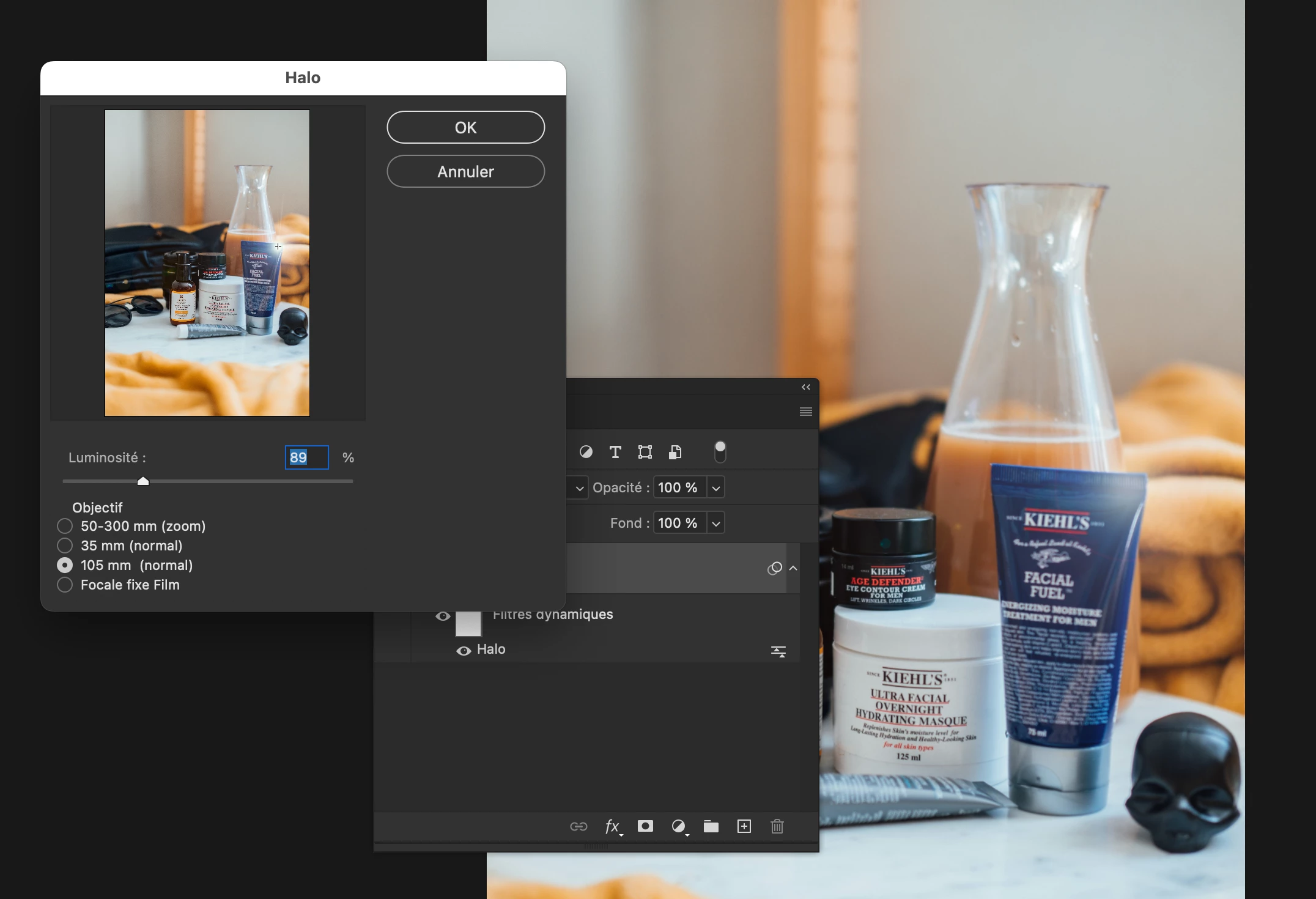
Task: Click the smart object filter icon
Action: tap(675, 452)
